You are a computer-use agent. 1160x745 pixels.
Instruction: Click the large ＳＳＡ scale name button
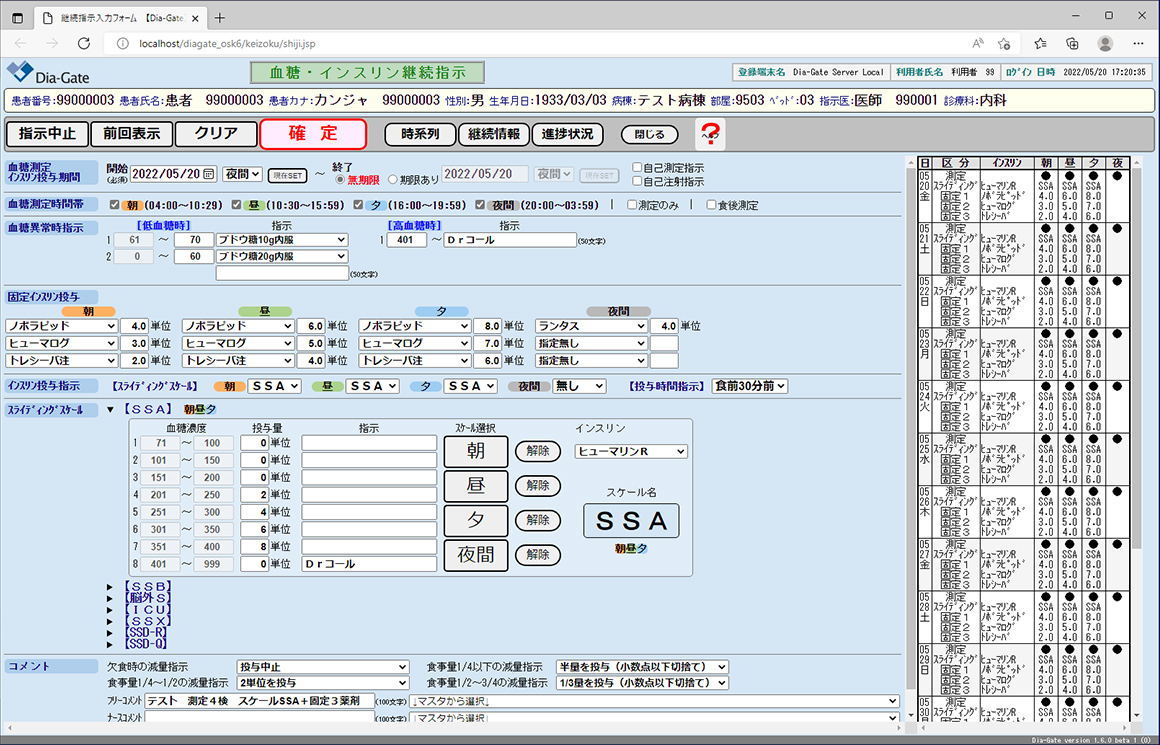pyautogui.click(x=631, y=521)
